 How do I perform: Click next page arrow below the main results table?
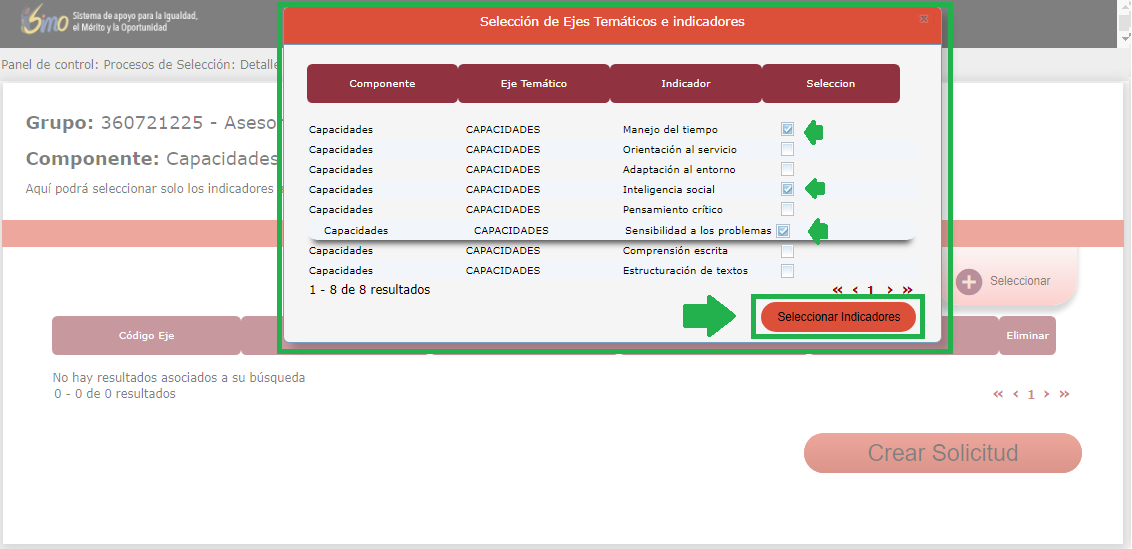click(1047, 394)
